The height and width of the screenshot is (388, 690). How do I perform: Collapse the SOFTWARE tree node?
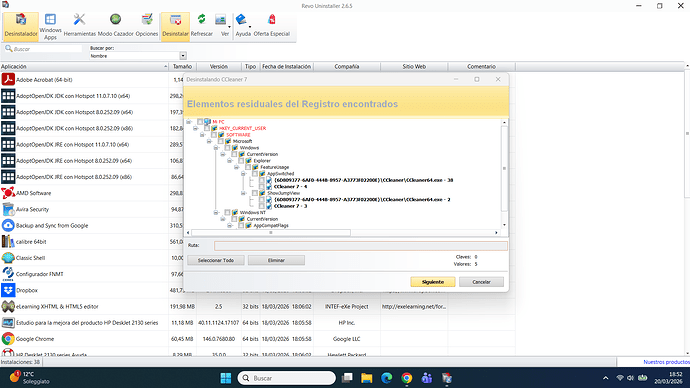click(x=202, y=135)
